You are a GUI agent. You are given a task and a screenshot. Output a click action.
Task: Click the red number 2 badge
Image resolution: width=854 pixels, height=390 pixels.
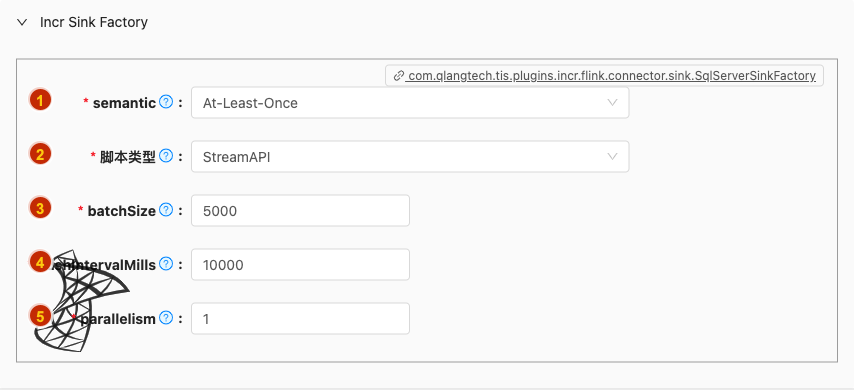tap(40, 154)
